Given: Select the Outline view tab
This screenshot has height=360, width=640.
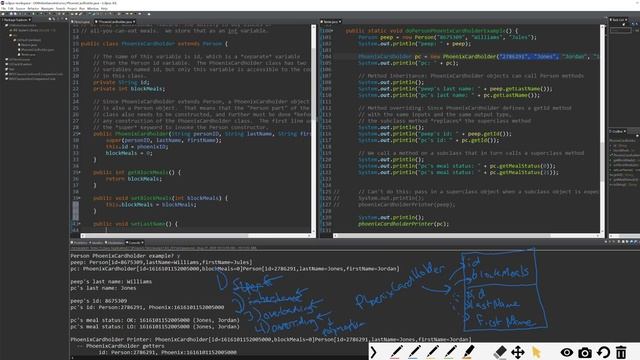Looking at the screenshot, I should point(619,131).
